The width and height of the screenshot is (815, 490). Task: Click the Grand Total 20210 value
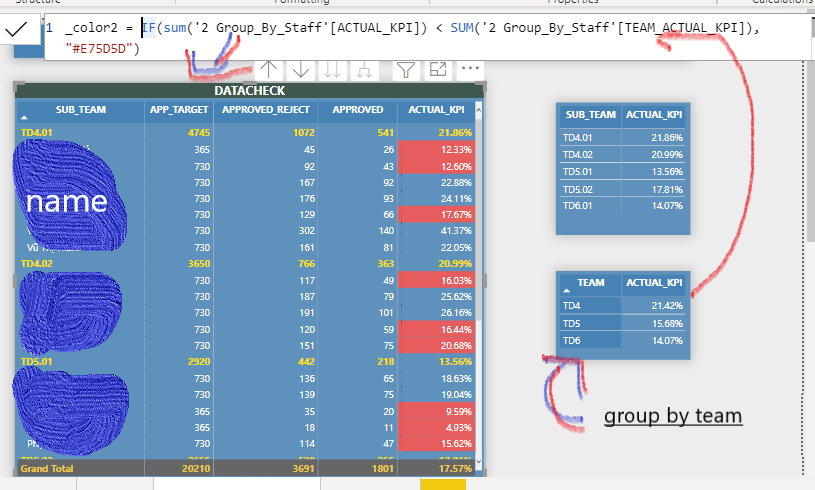coord(196,468)
